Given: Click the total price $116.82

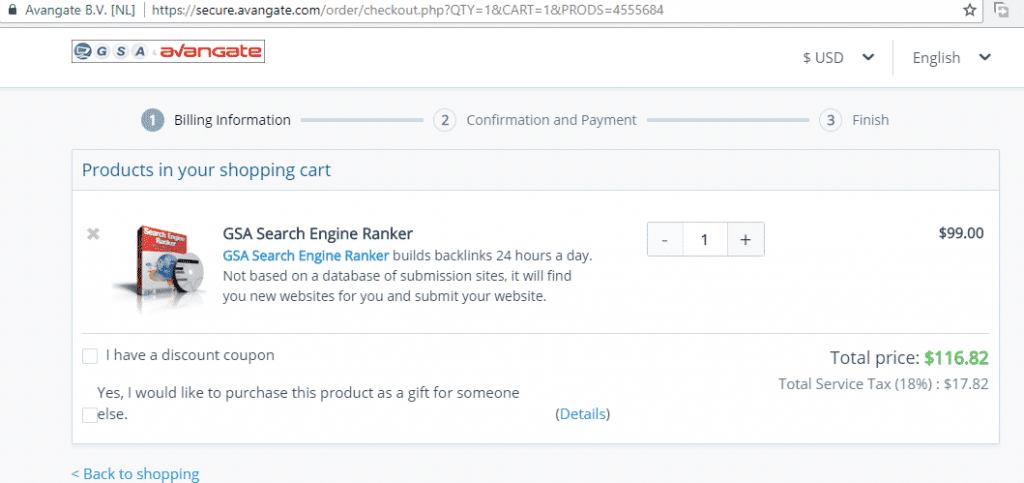Looking at the screenshot, I should coord(956,358).
